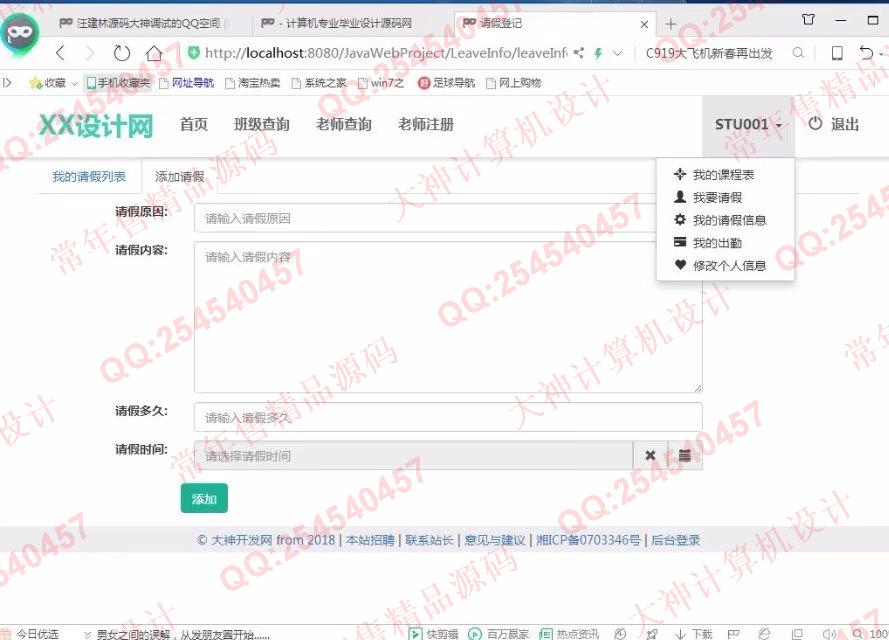Expand the address bar dropdown chevron
This screenshot has height=640, width=889.
pyautogui.click(x=617, y=53)
